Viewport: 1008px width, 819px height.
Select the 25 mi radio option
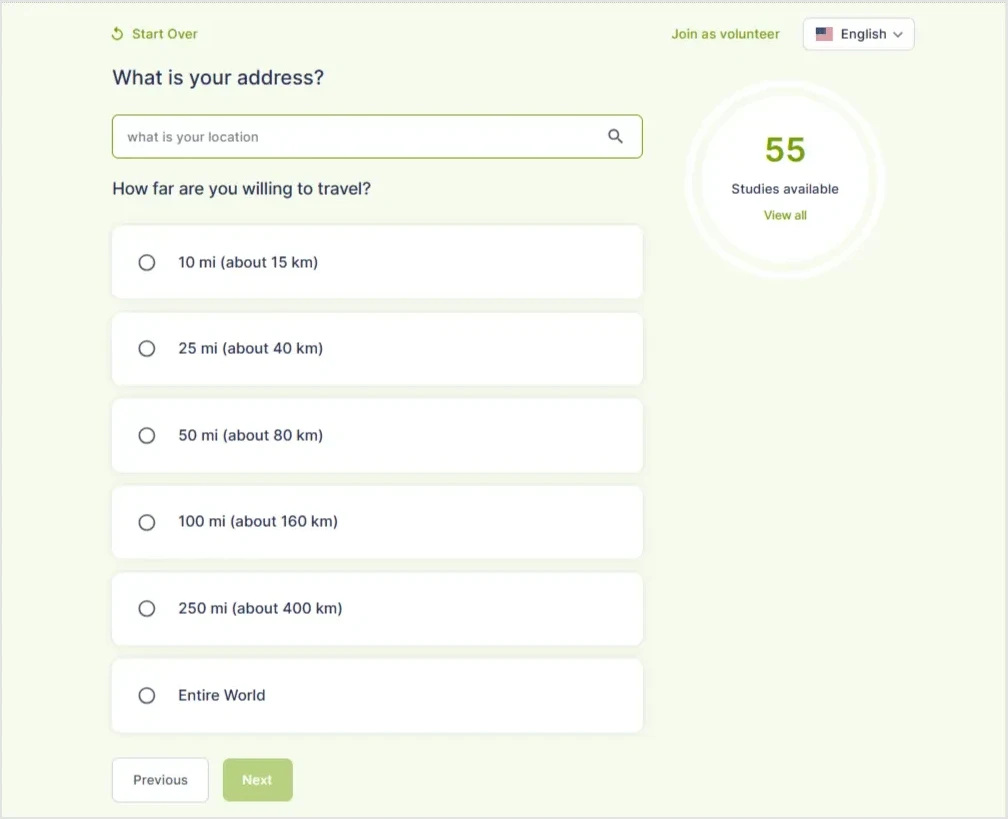coord(147,349)
